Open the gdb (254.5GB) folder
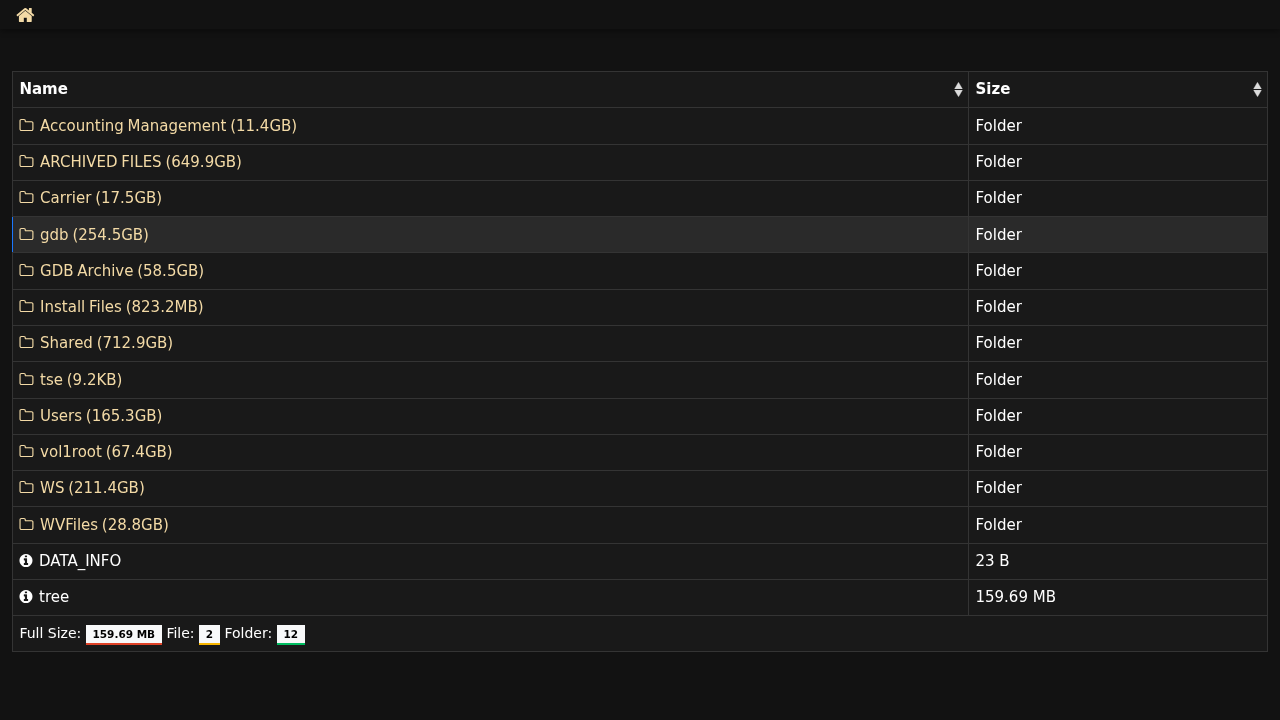Viewport: 1280px width, 720px height. [94, 235]
